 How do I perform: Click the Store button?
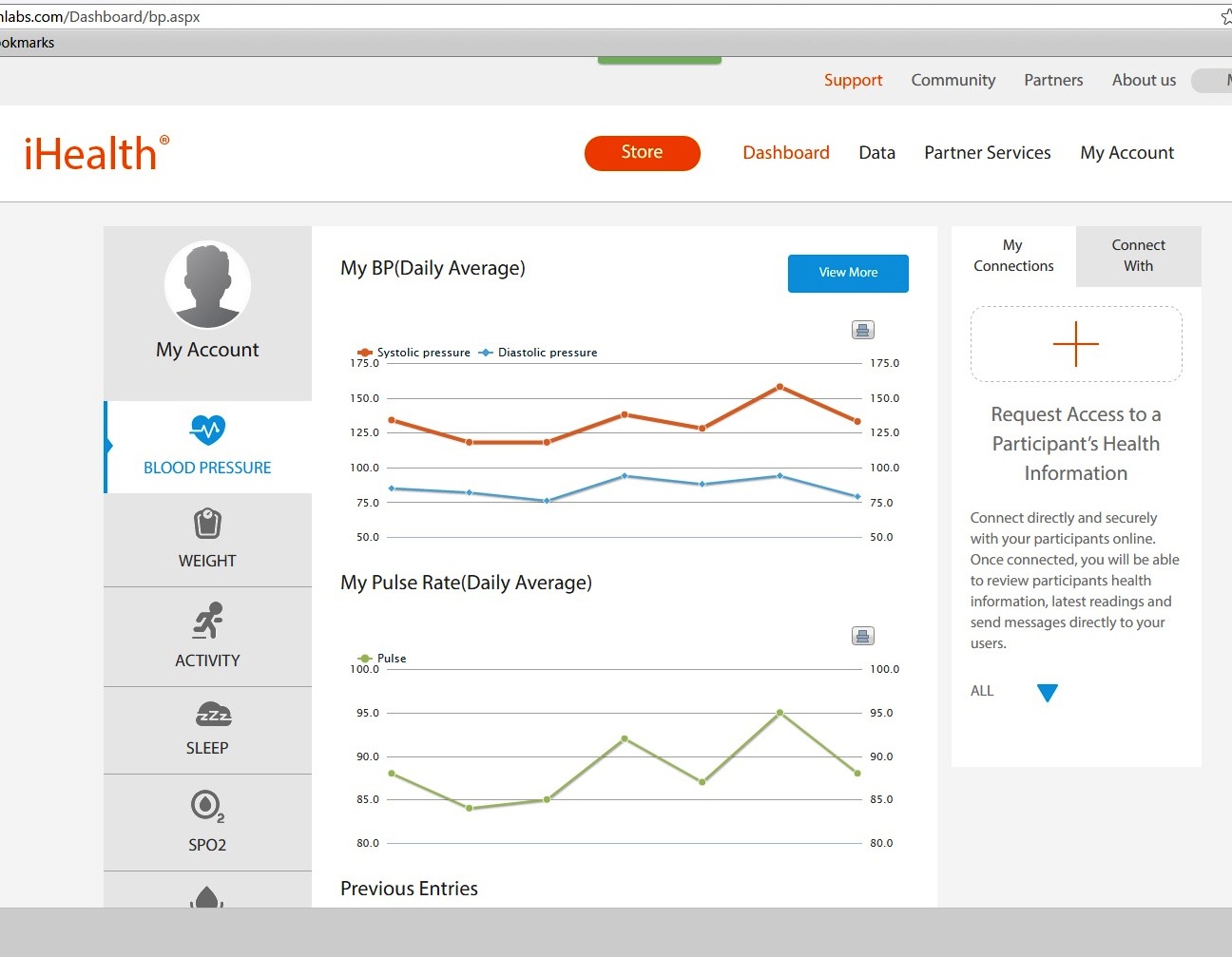pos(643,153)
